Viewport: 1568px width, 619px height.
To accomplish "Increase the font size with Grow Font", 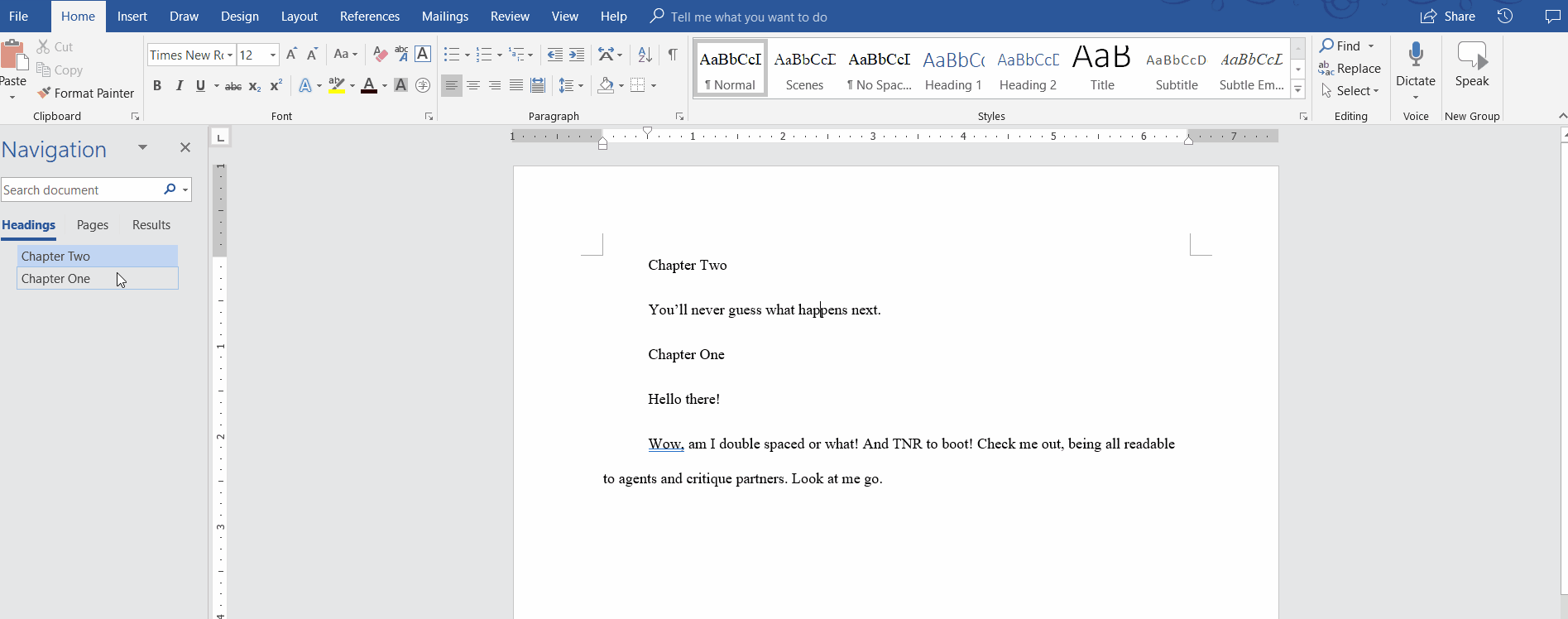I will click(291, 55).
